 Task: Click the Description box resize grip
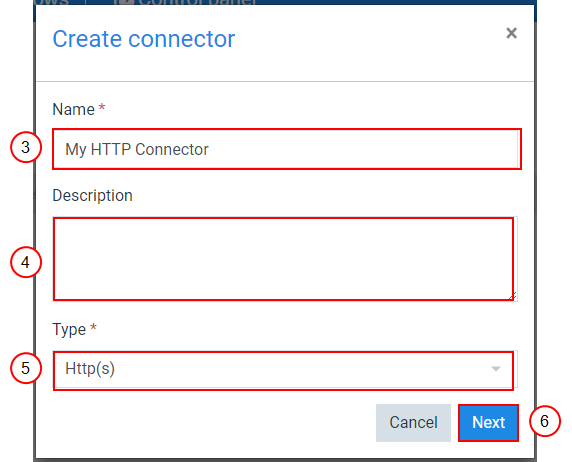point(513,296)
